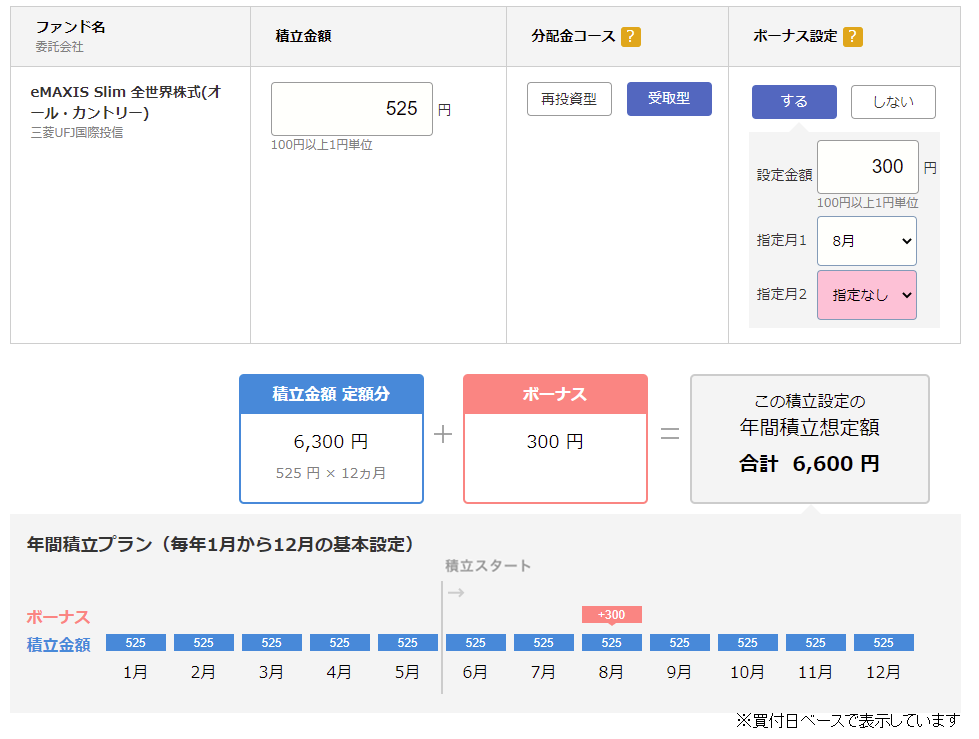This screenshot has width=979, height=739.
Task: Click 設定金額 label in bonus panel
Action: tap(784, 175)
